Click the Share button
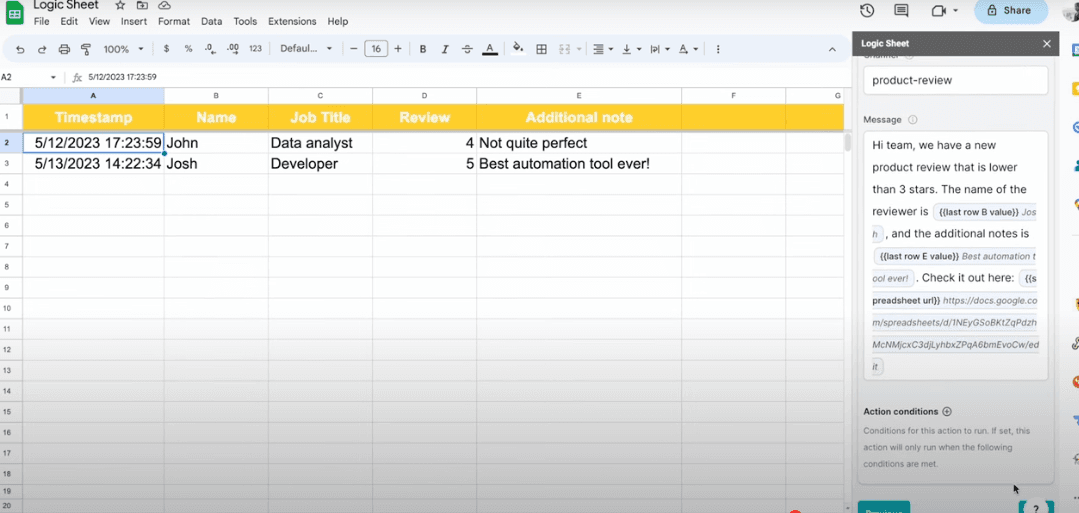This screenshot has width=1079, height=513. pyautogui.click(x=1010, y=11)
